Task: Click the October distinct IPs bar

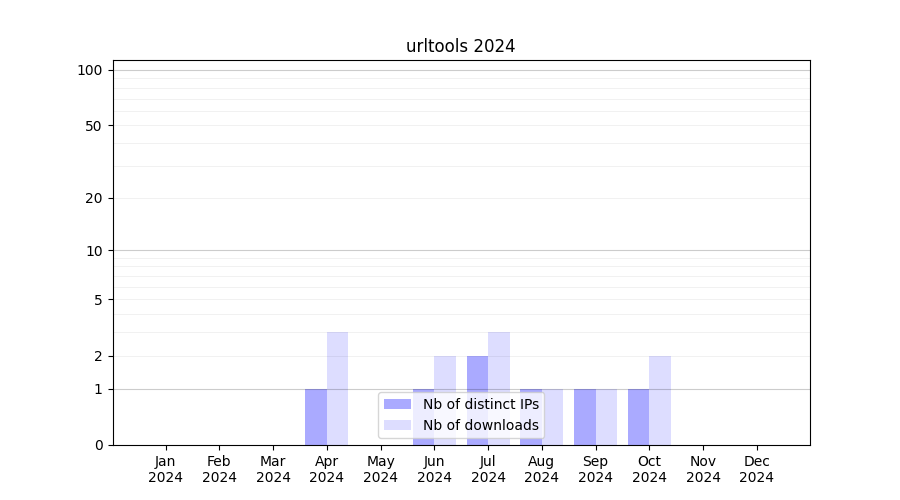Action: (x=638, y=416)
